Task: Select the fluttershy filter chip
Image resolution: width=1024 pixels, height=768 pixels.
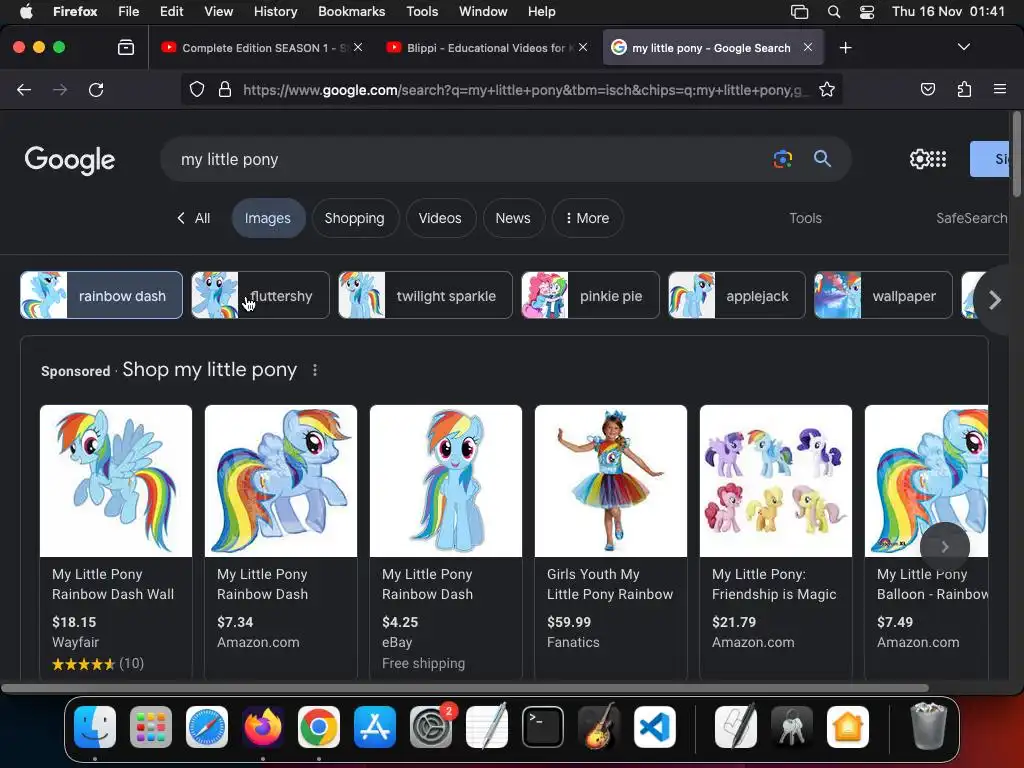Action: (260, 295)
